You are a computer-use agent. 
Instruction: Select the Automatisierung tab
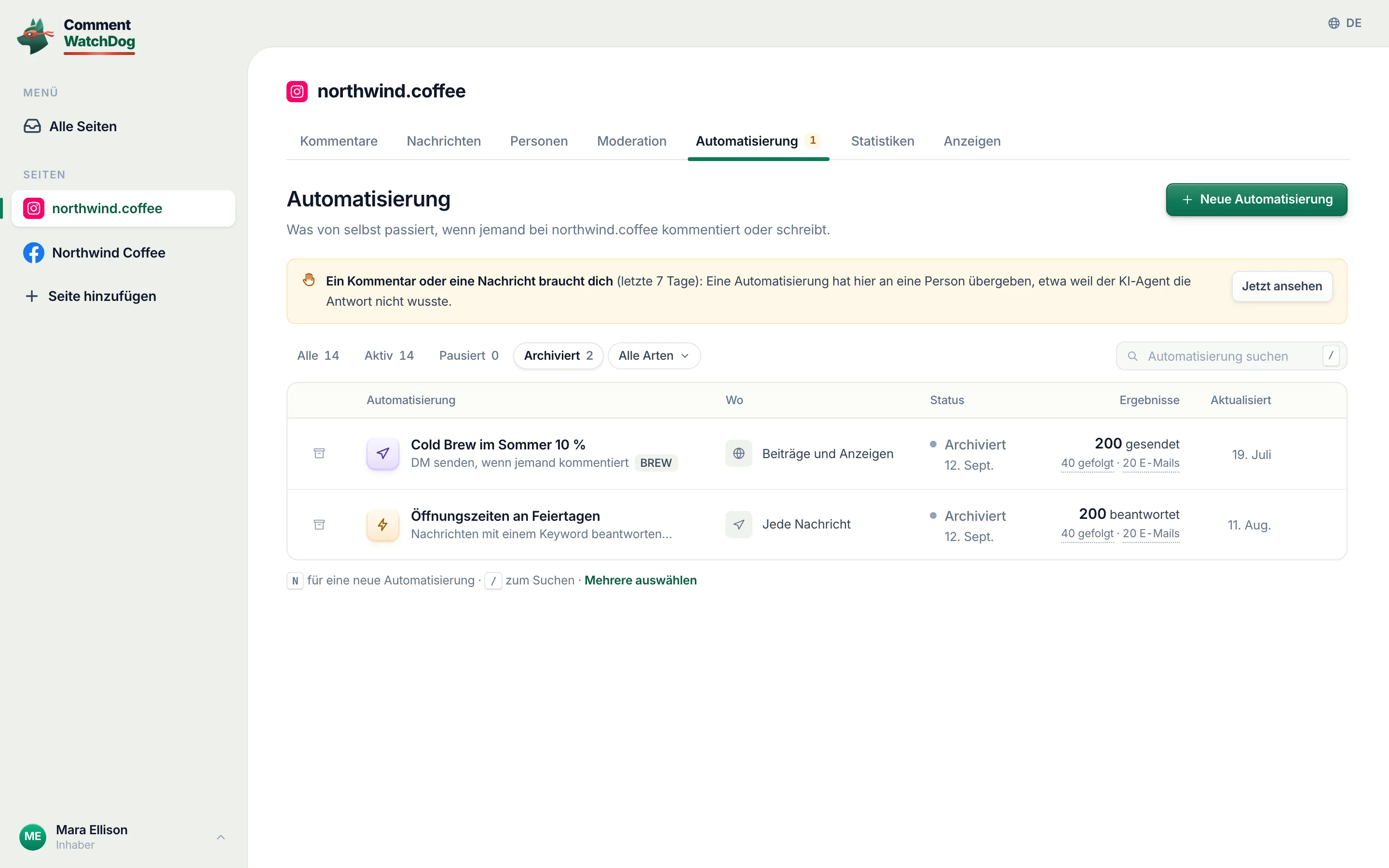(758, 141)
